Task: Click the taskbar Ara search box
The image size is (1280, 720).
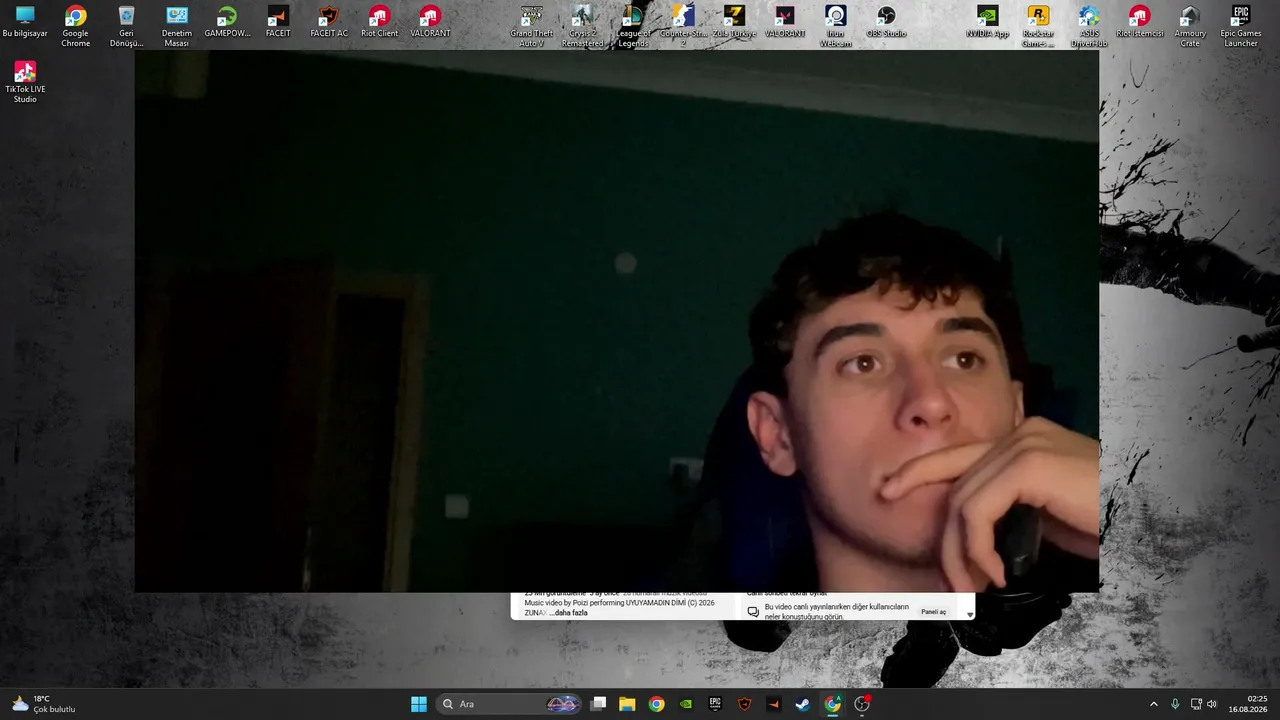Action: 510,704
